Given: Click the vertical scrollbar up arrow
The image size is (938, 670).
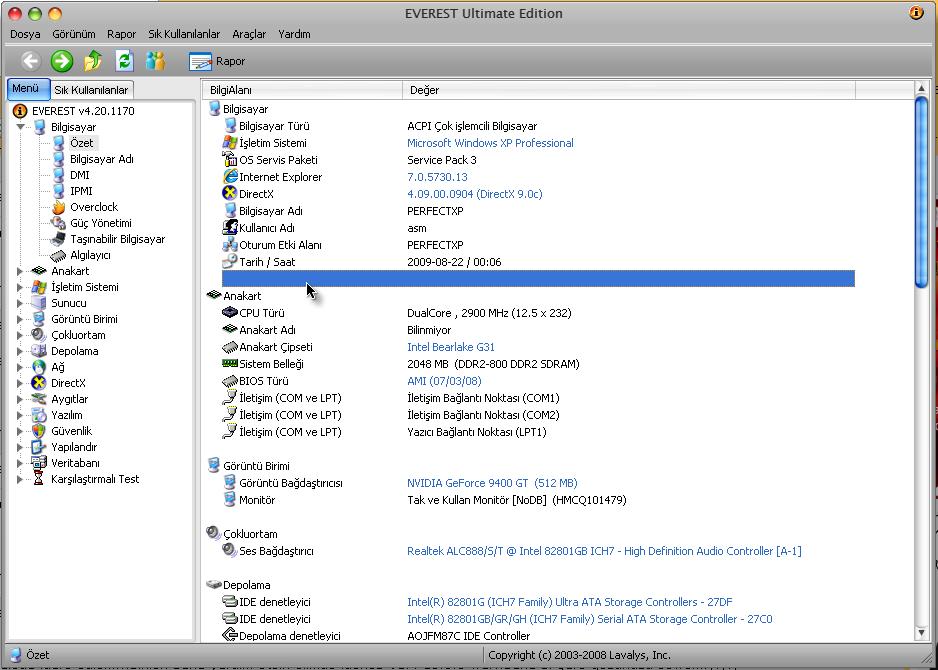Looking at the screenshot, I should 921,89.
